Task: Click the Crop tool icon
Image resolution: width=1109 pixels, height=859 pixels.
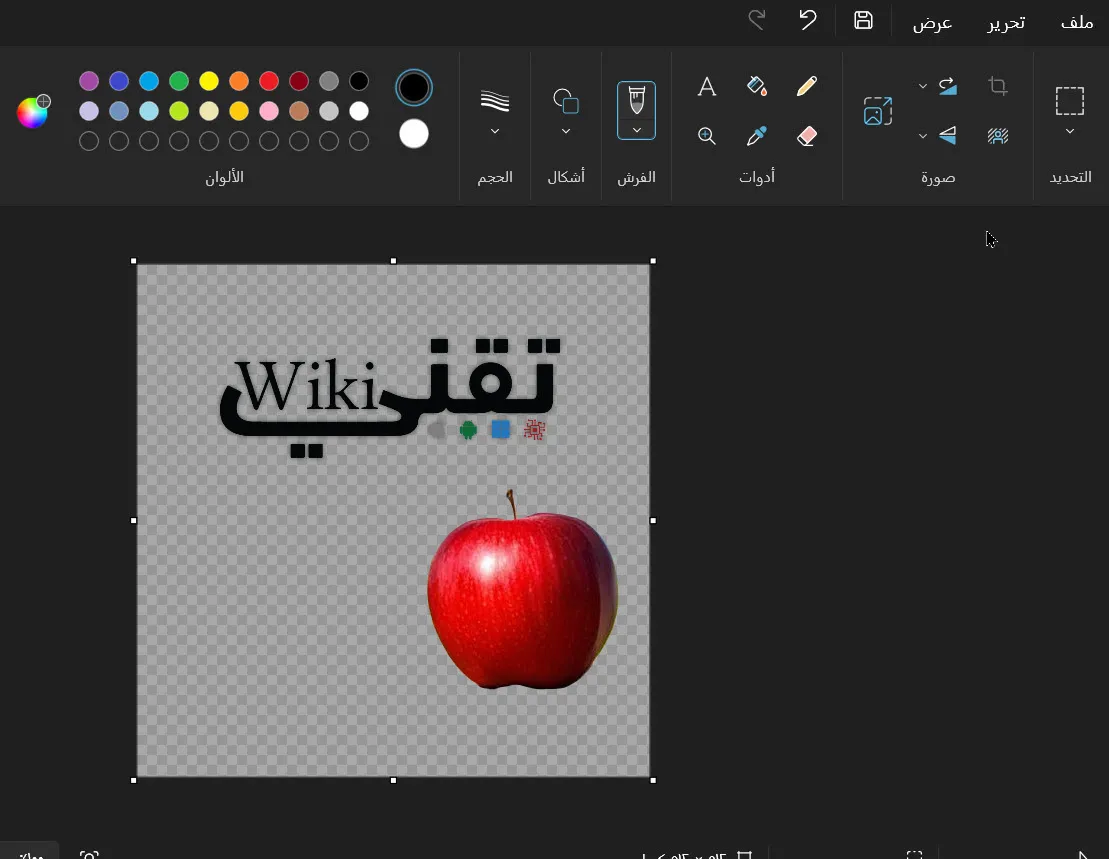Action: 998,86
